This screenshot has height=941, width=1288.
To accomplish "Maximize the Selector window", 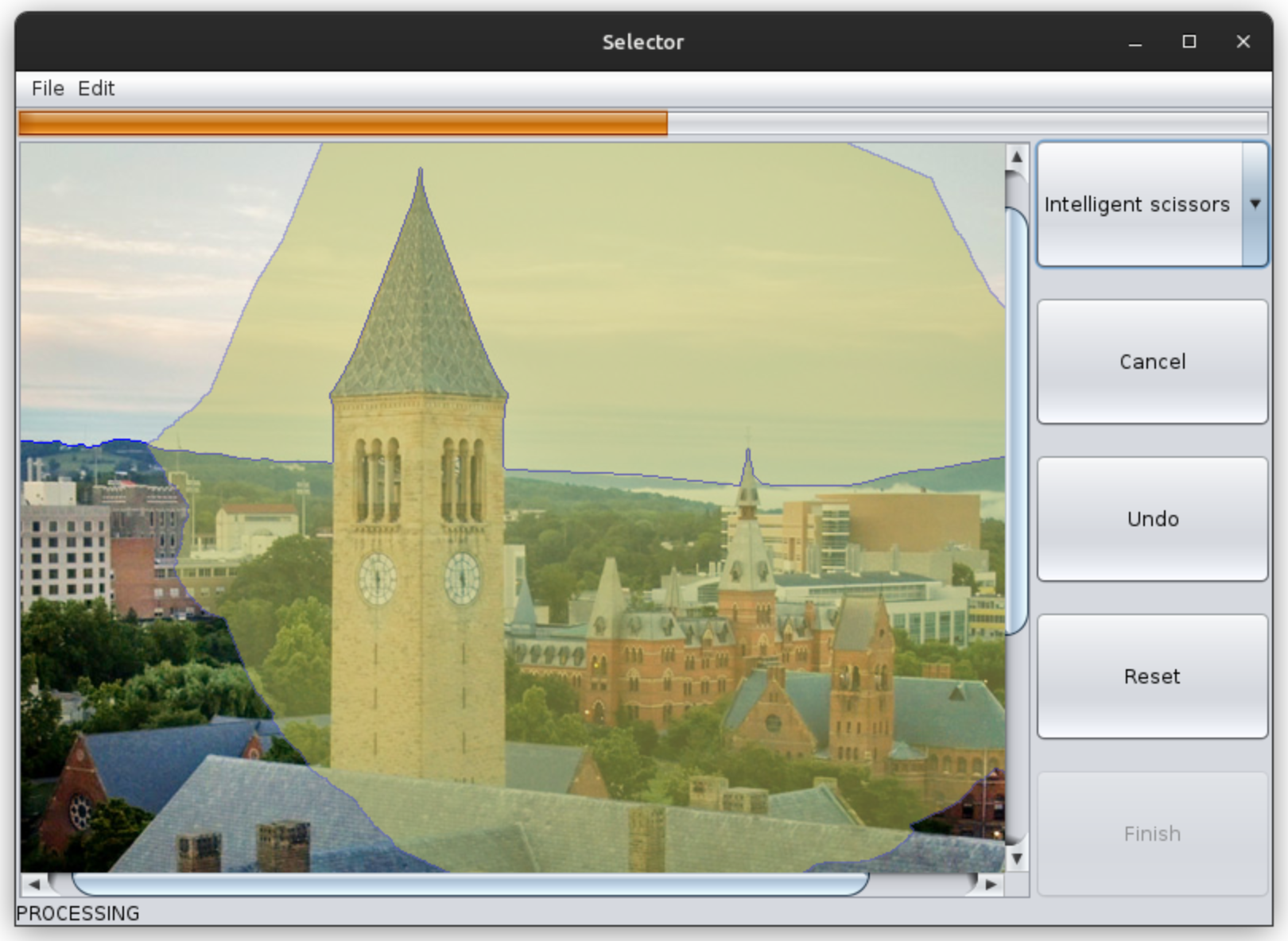I will (1189, 42).
